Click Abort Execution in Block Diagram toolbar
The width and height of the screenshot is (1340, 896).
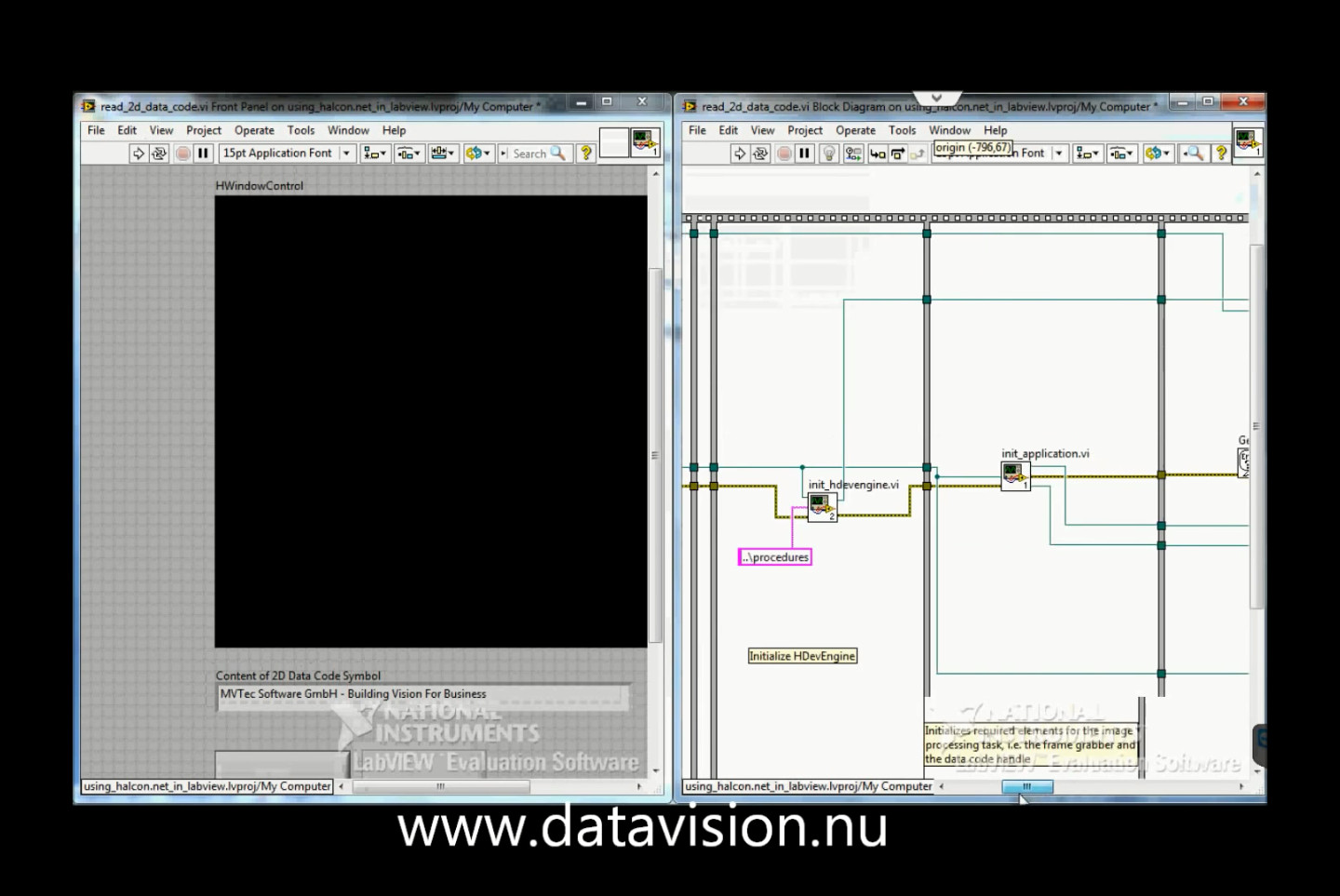click(x=784, y=154)
